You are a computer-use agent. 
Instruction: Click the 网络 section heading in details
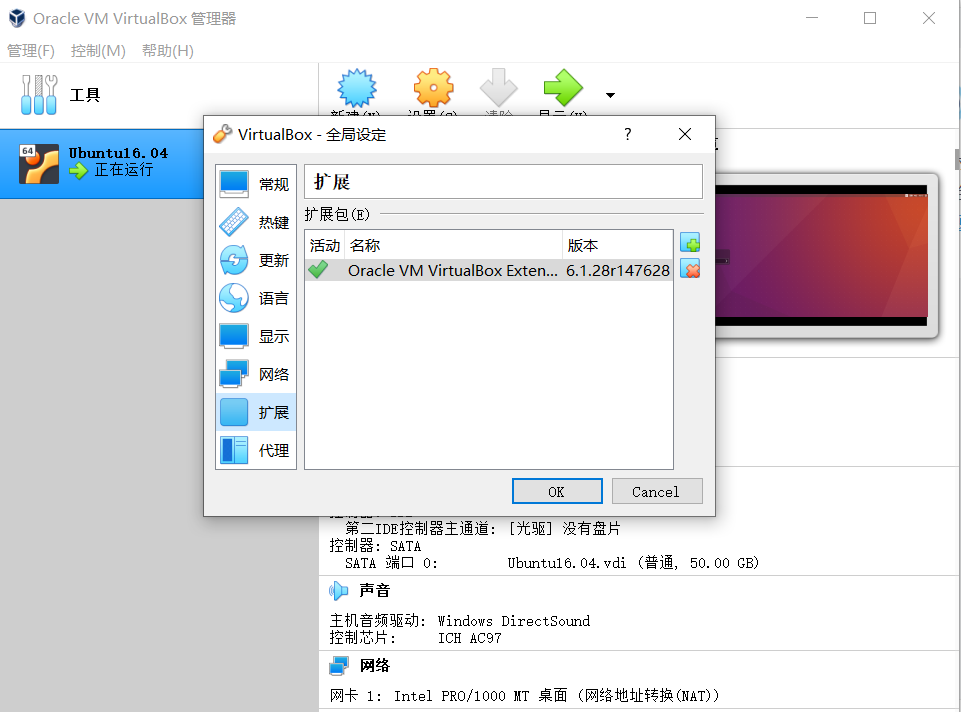point(374,666)
